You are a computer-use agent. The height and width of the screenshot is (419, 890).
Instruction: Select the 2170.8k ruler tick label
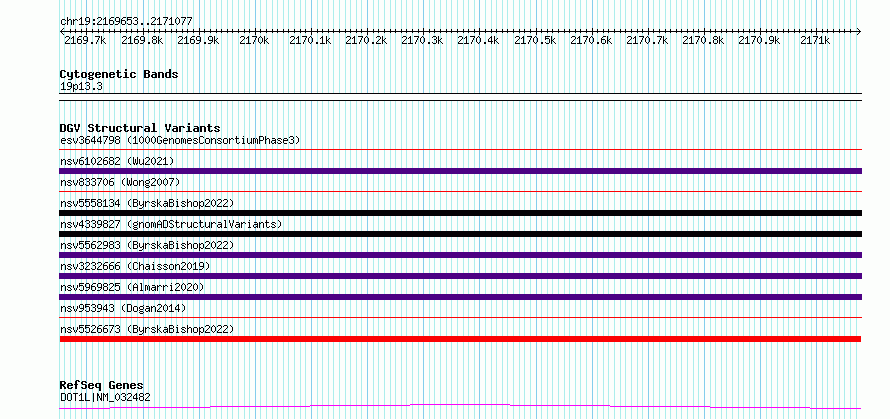coord(704,40)
